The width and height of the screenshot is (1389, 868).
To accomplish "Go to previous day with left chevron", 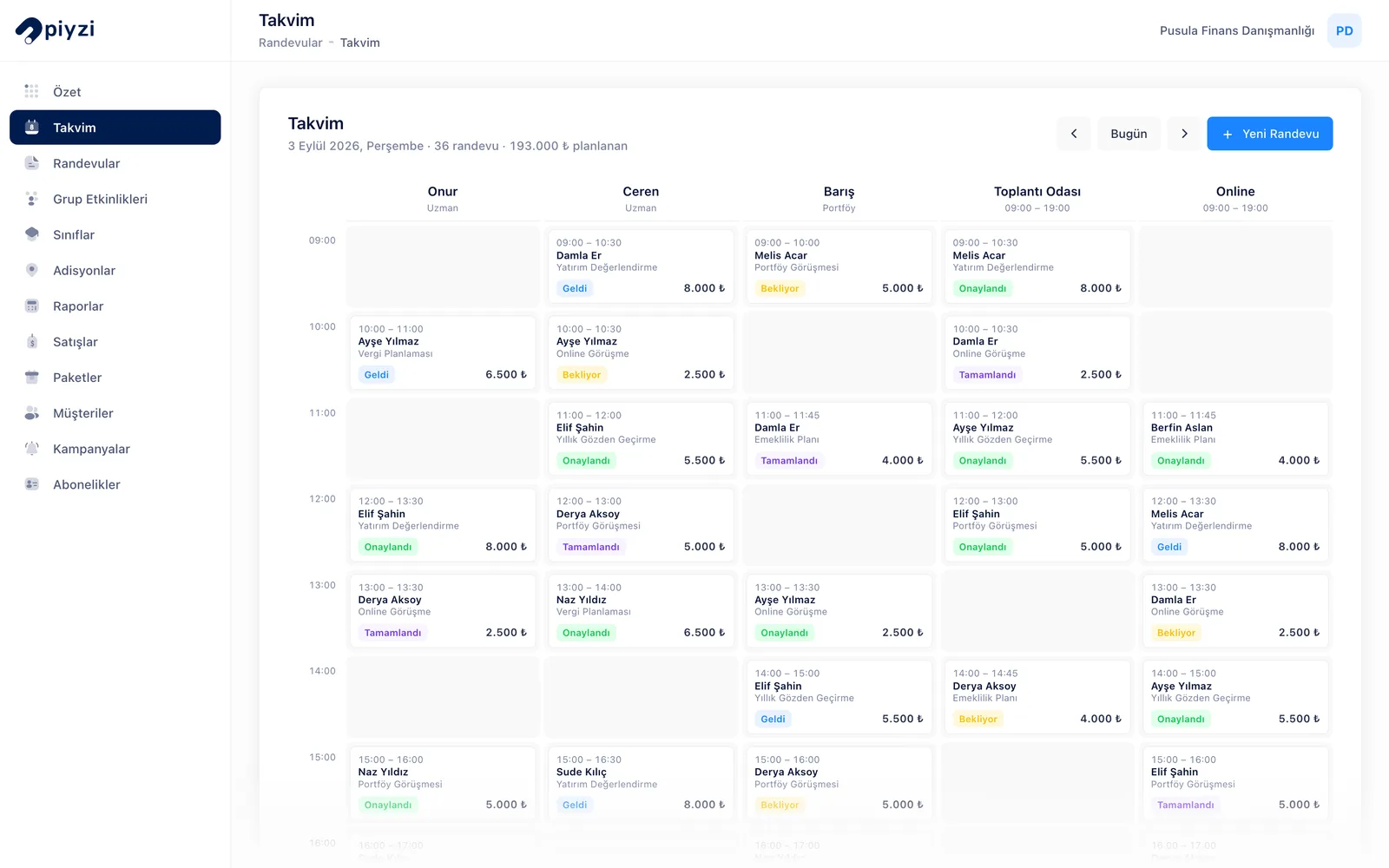I will click(1074, 134).
